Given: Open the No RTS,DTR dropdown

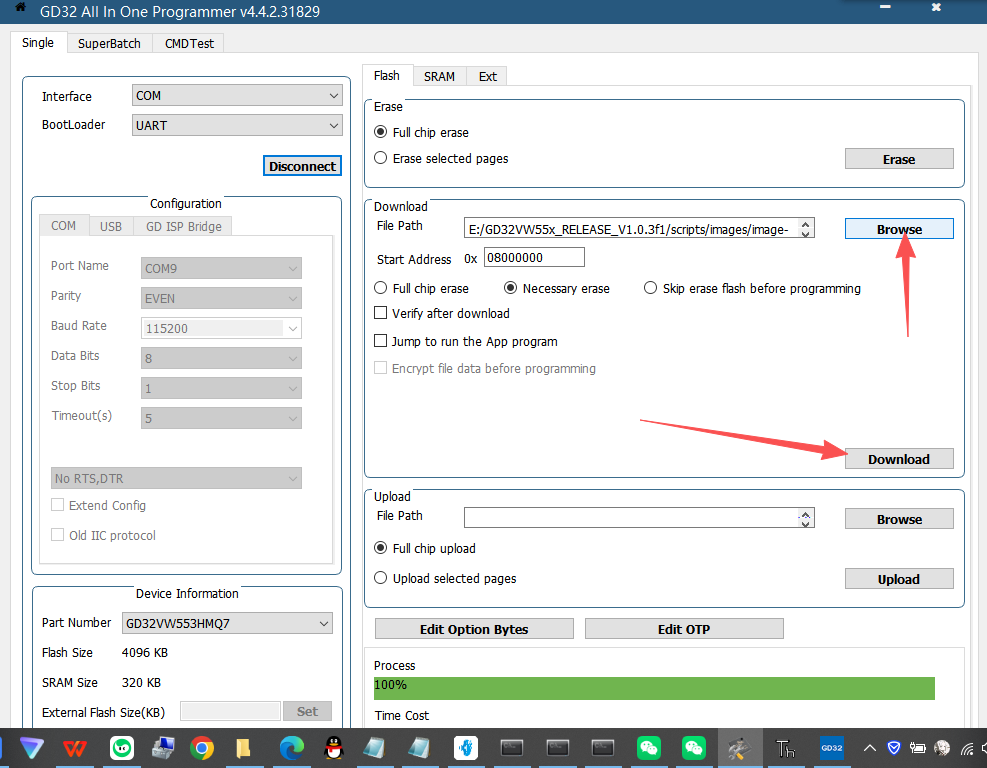Looking at the screenshot, I should click(176, 478).
